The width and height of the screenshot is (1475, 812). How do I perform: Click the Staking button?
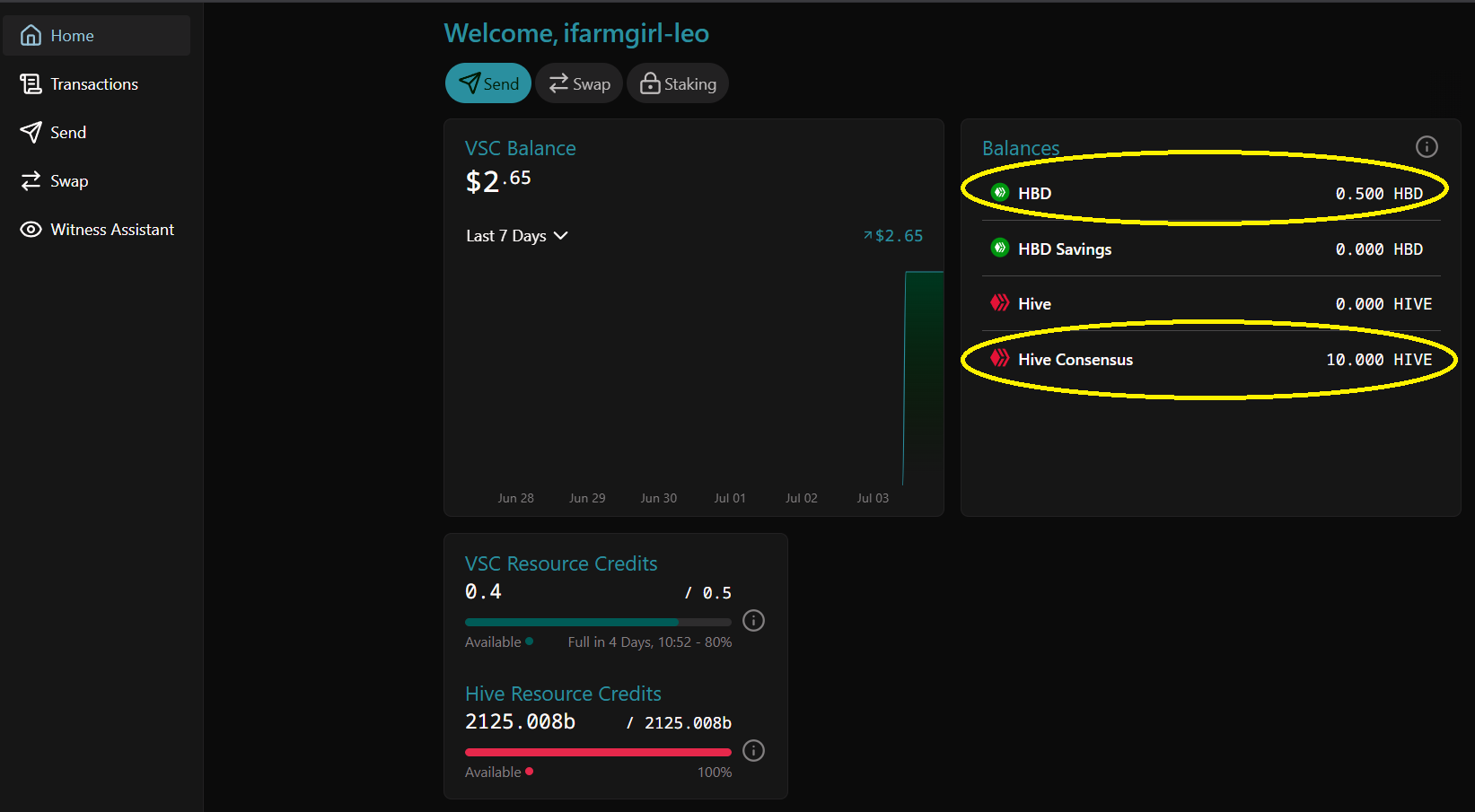(678, 83)
